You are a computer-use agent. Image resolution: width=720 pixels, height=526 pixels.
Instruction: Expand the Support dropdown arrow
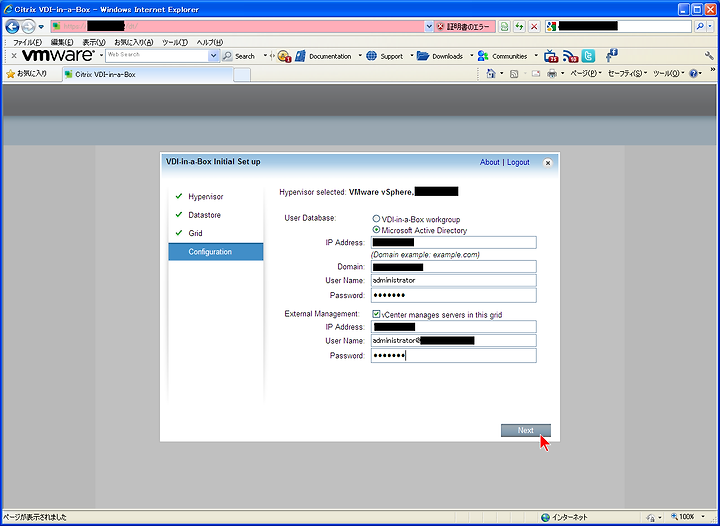pyautogui.click(x=412, y=56)
